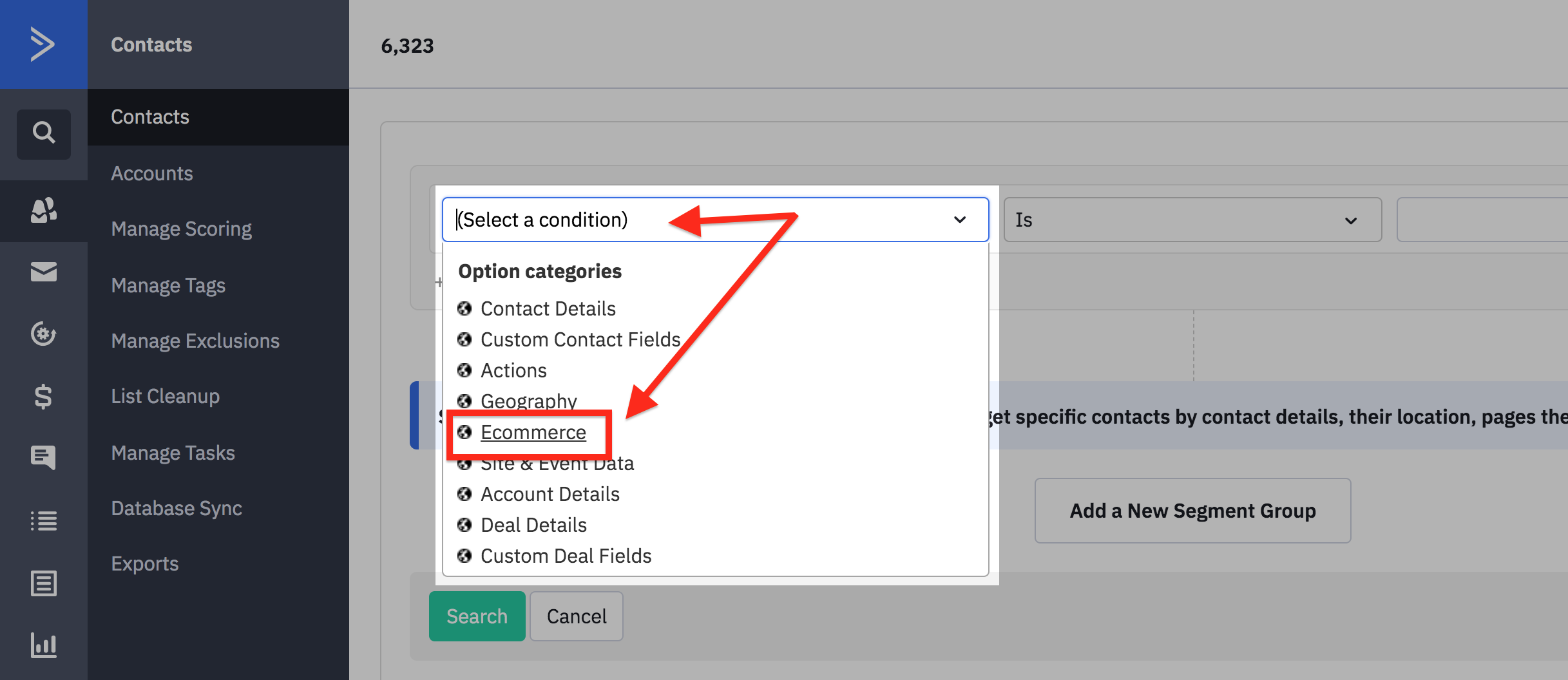Go to Accounts submenu item
1568x680 pixels.
click(151, 173)
